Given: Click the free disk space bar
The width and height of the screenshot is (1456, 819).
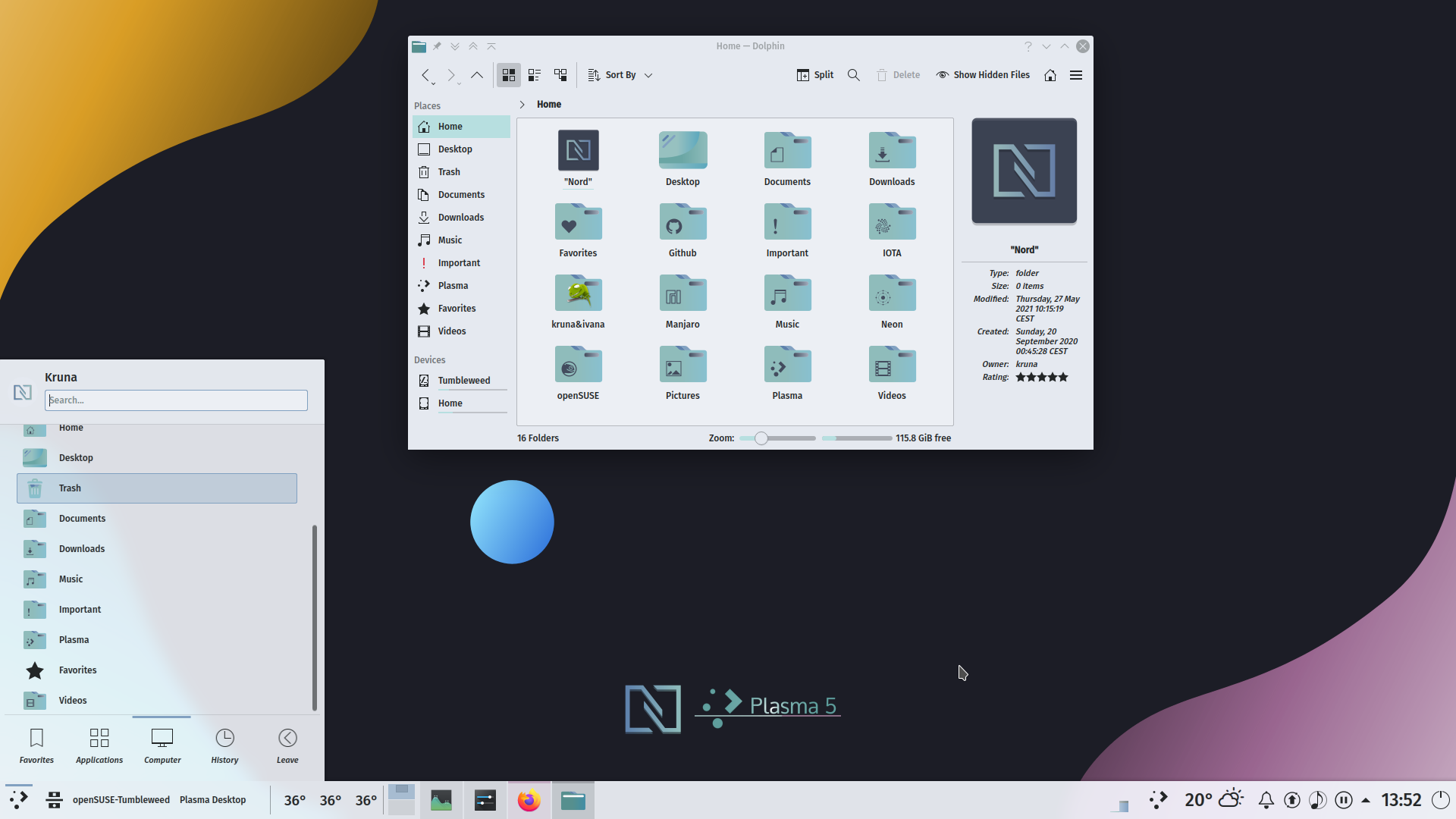Looking at the screenshot, I should point(857,438).
